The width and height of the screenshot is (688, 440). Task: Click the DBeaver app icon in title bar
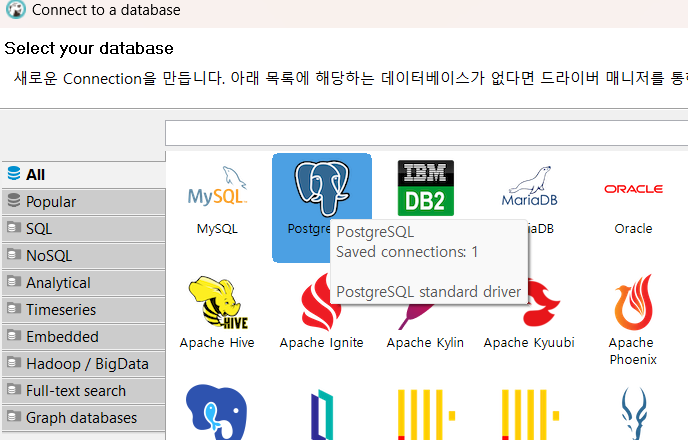click(16, 9)
